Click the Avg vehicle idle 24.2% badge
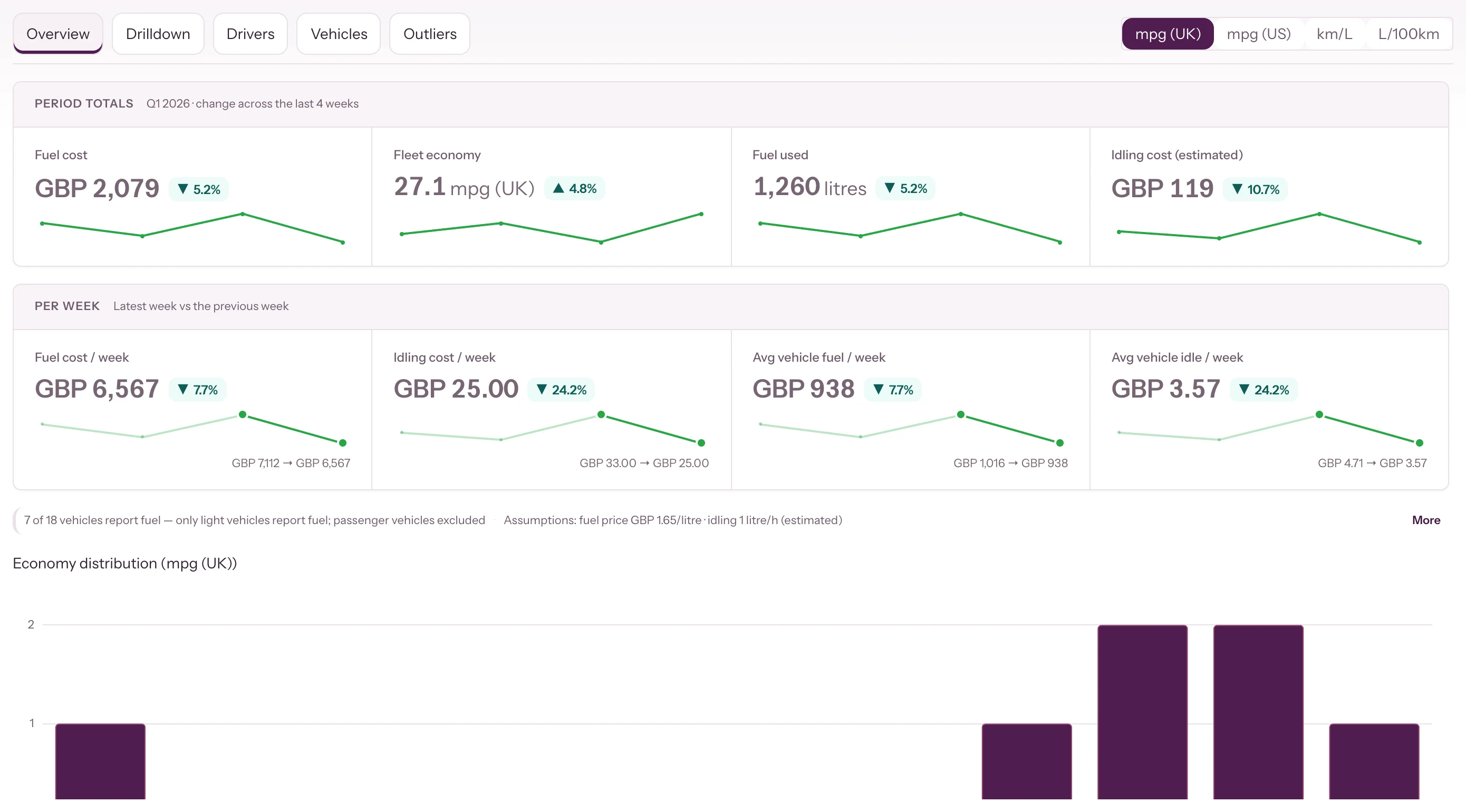Image resolution: width=1466 pixels, height=812 pixels. tap(1264, 390)
